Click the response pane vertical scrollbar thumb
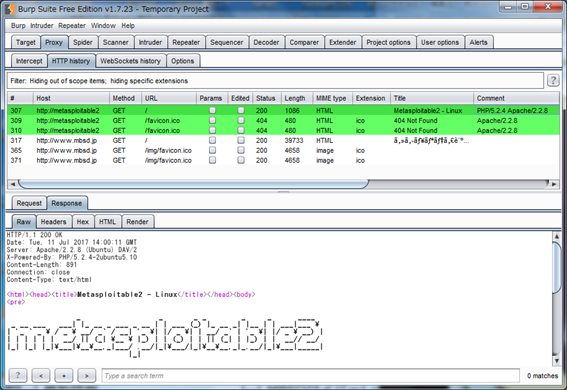Image resolution: width=567 pixels, height=390 pixels. point(557,267)
